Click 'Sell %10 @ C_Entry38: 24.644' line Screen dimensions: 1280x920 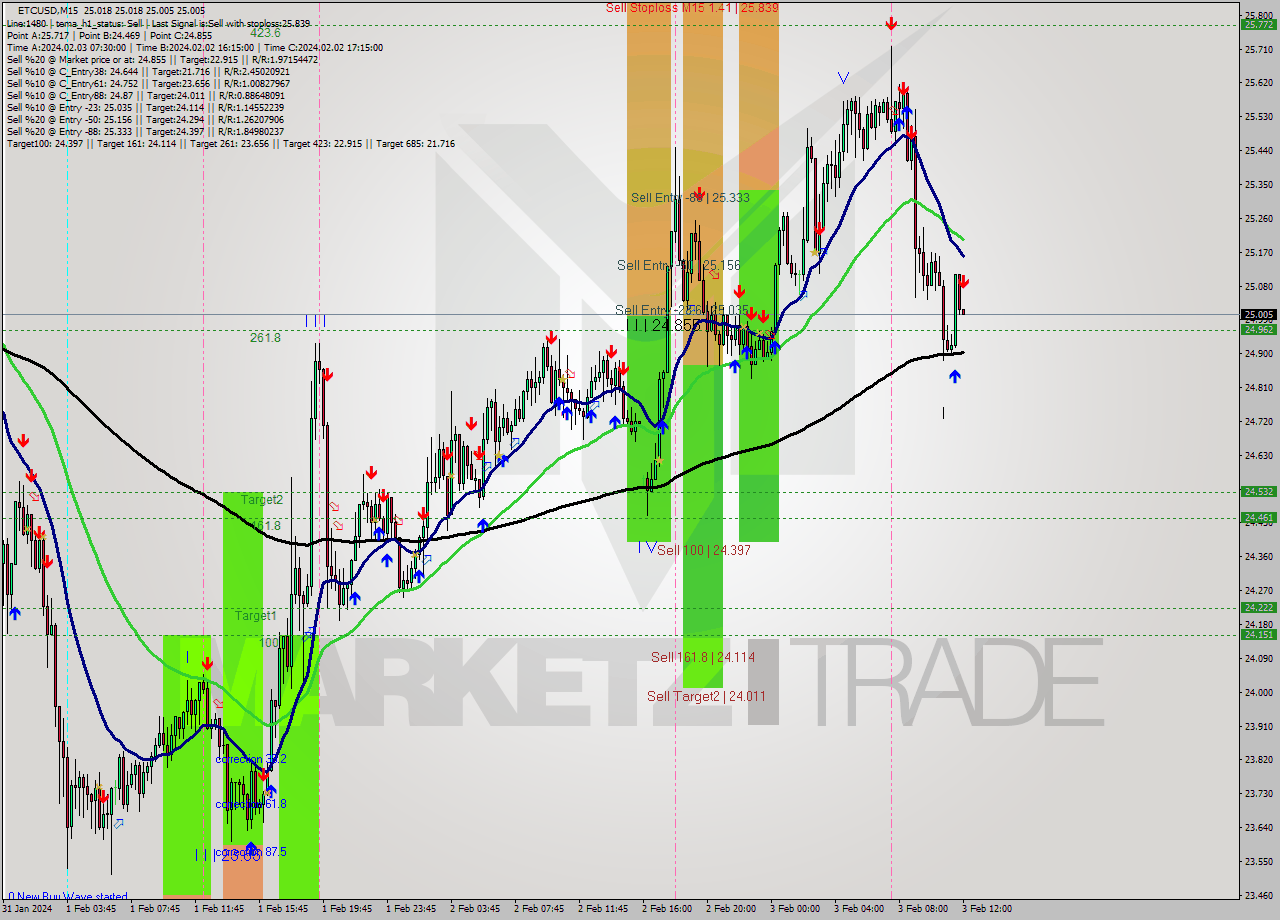pos(148,71)
